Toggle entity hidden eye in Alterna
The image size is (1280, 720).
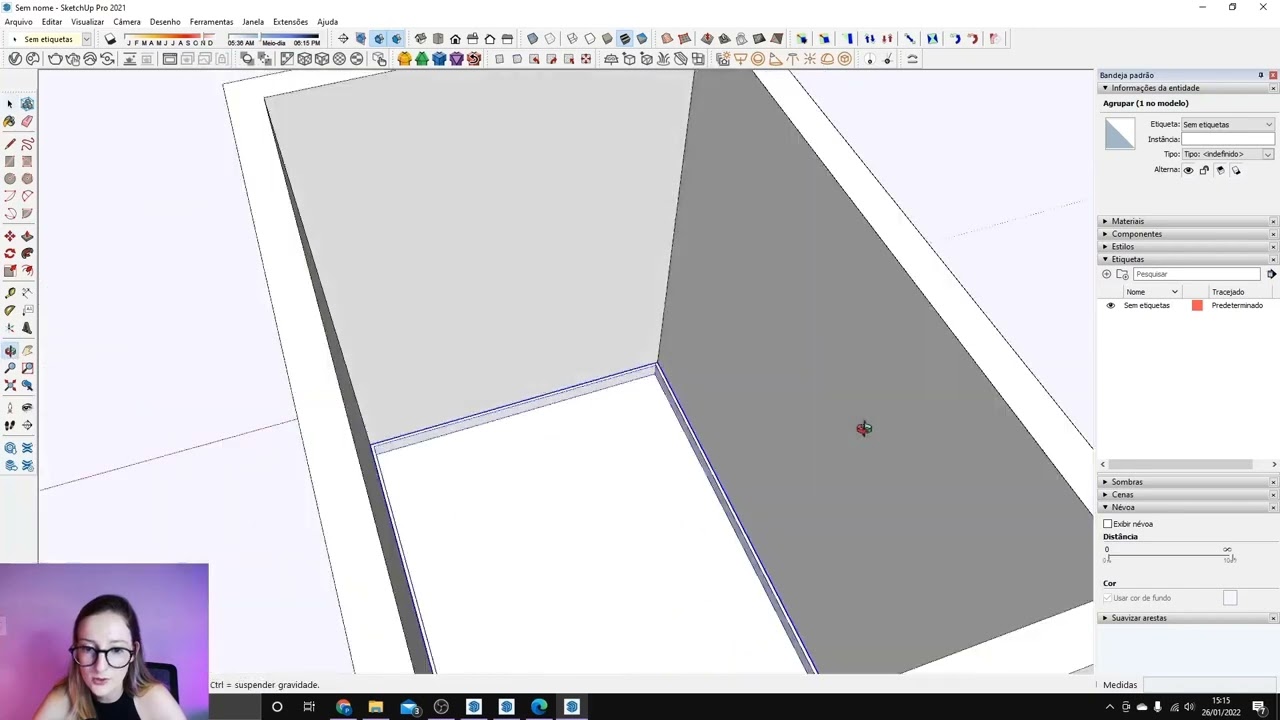tap(1188, 170)
